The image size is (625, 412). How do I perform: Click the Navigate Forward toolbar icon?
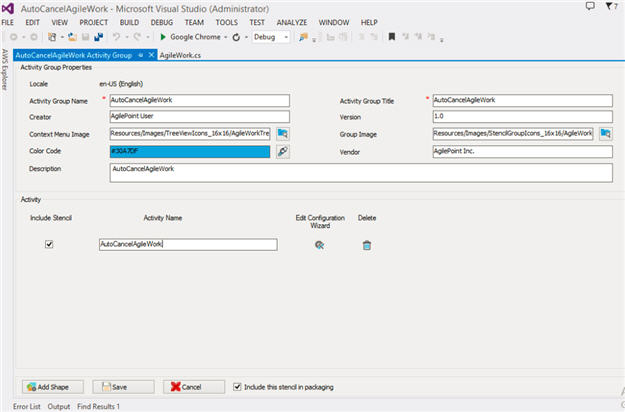point(34,37)
